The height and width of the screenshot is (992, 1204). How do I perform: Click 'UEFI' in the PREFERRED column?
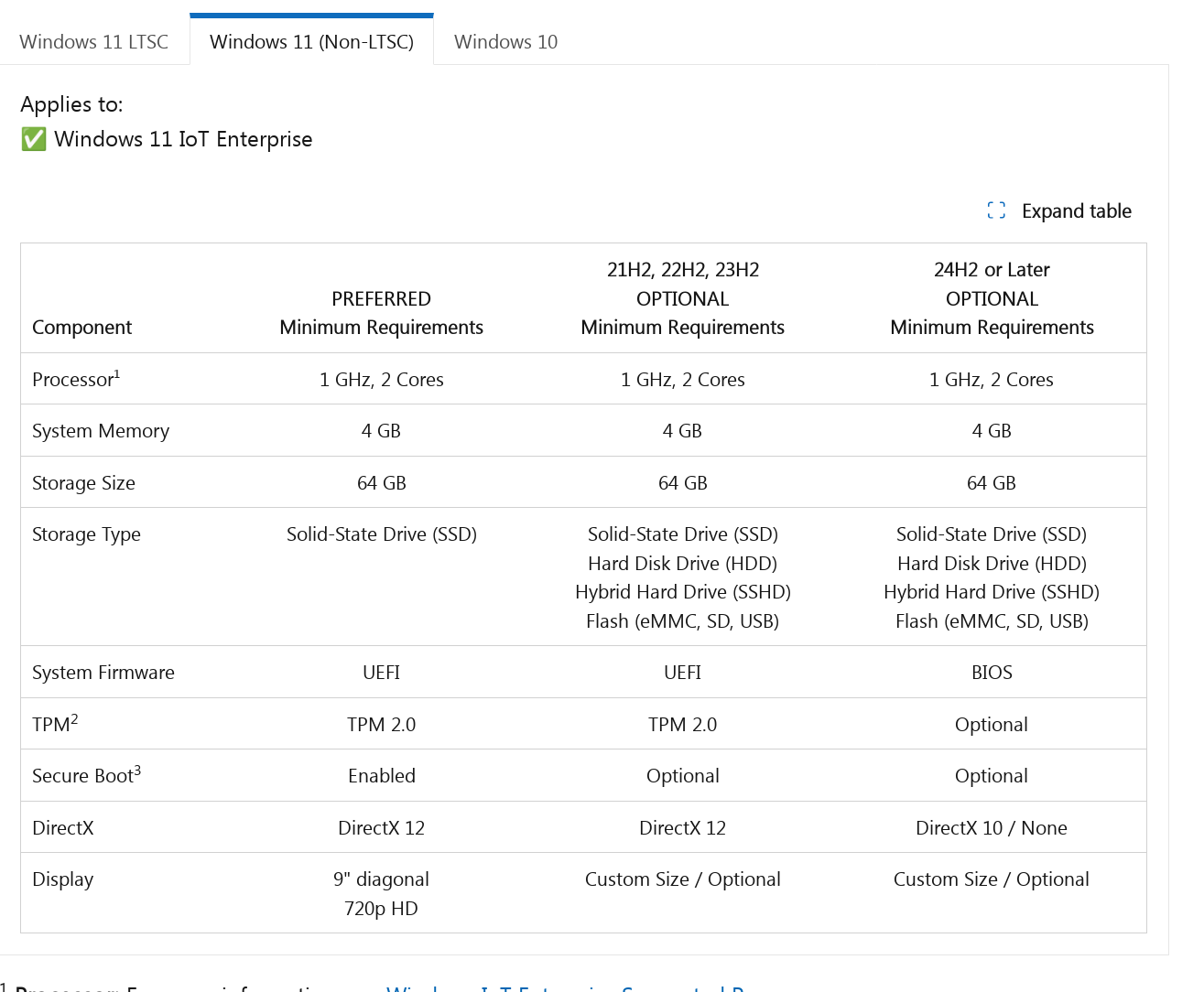(x=381, y=673)
